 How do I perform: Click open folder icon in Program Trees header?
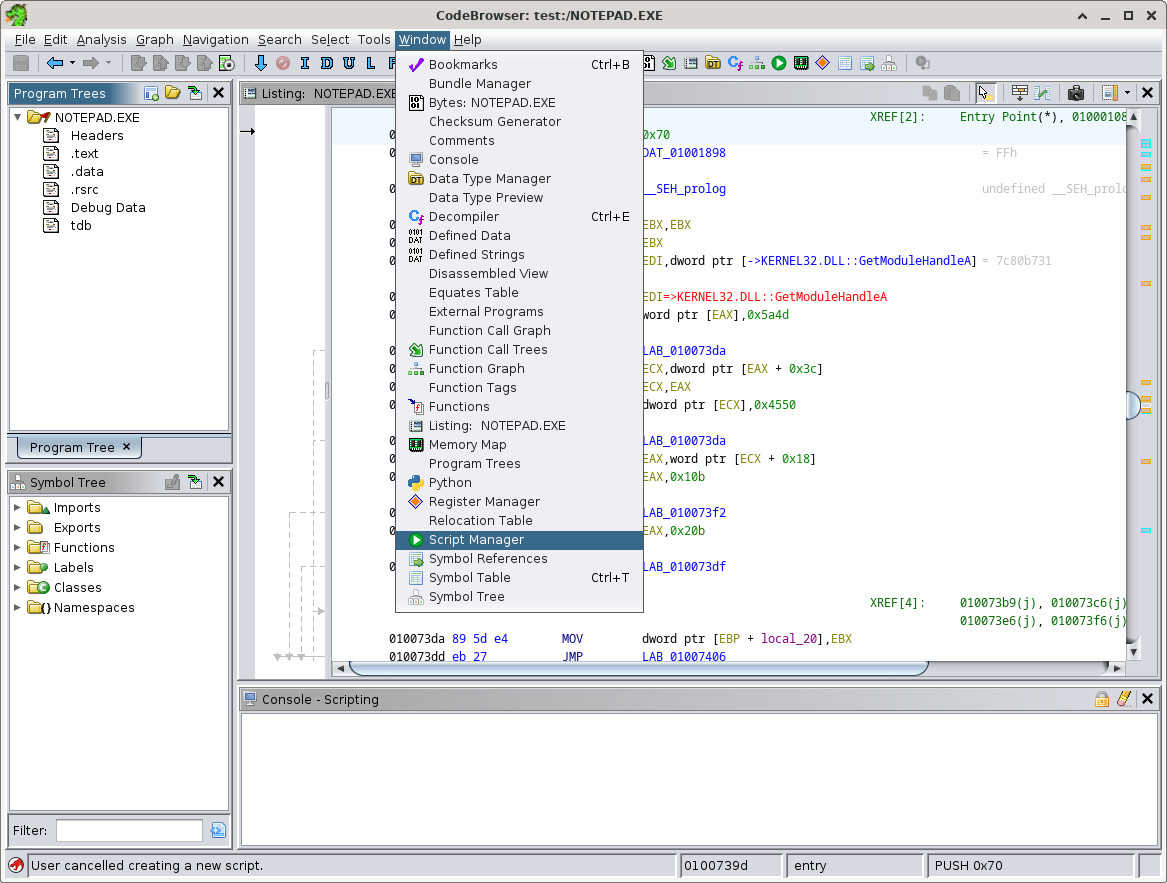tap(173, 93)
